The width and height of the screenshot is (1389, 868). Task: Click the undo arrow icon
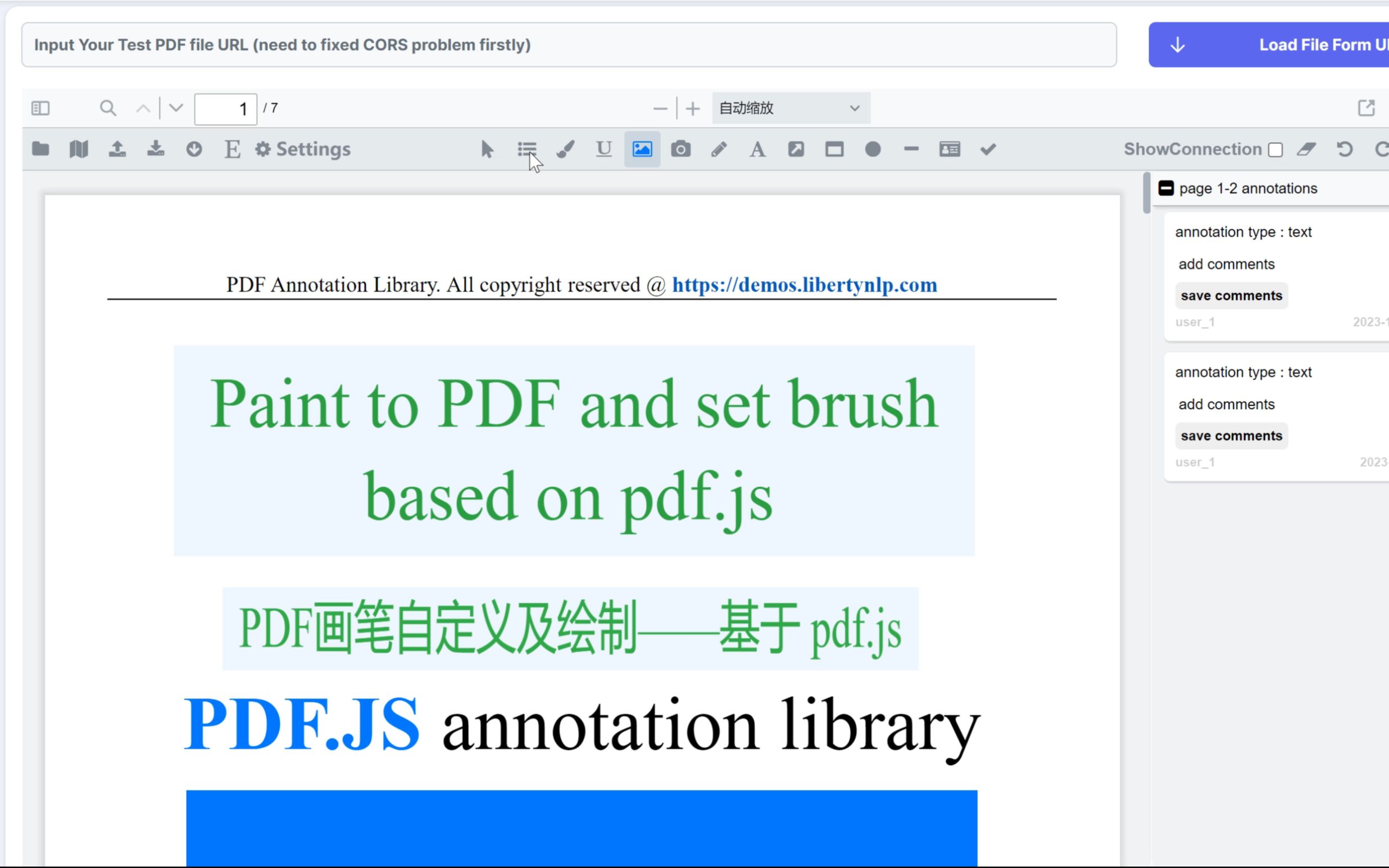[1344, 149]
